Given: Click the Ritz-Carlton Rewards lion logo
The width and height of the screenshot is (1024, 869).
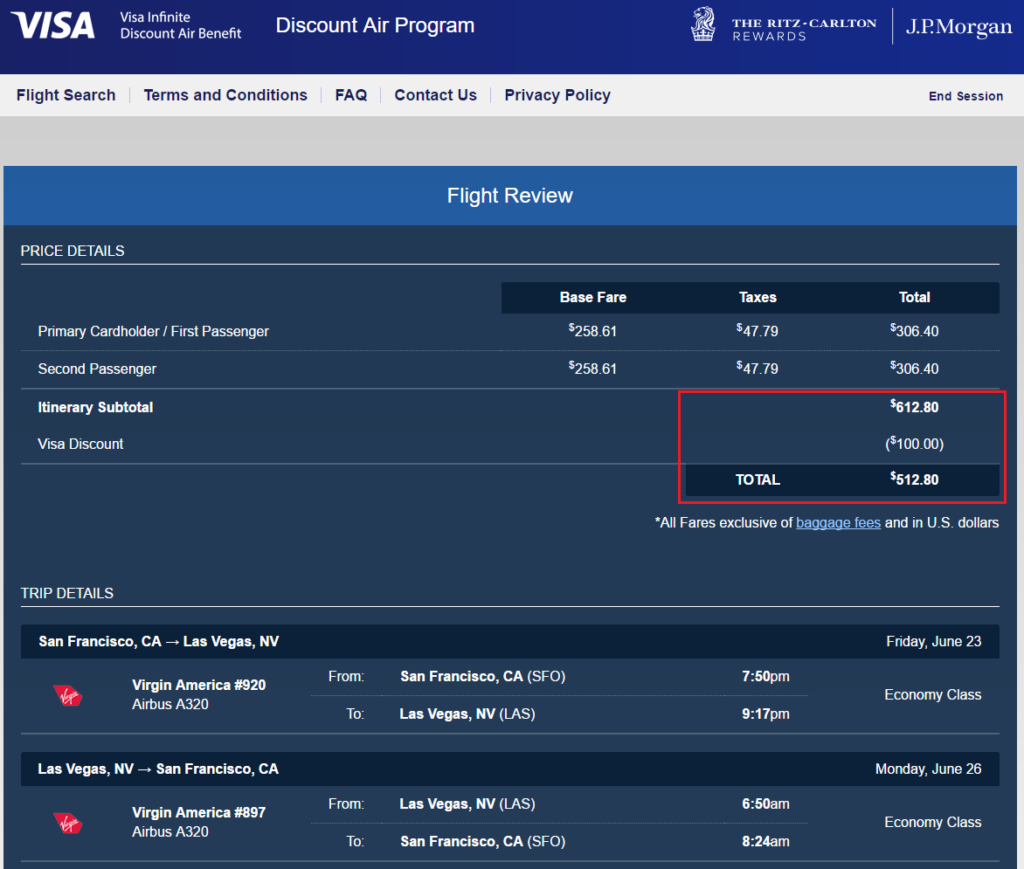Looking at the screenshot, I should [x=703, y=24].
